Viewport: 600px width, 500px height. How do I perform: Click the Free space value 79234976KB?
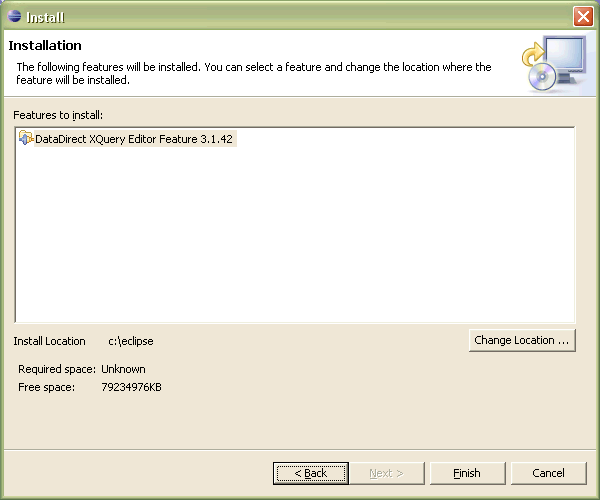(131, 387)
